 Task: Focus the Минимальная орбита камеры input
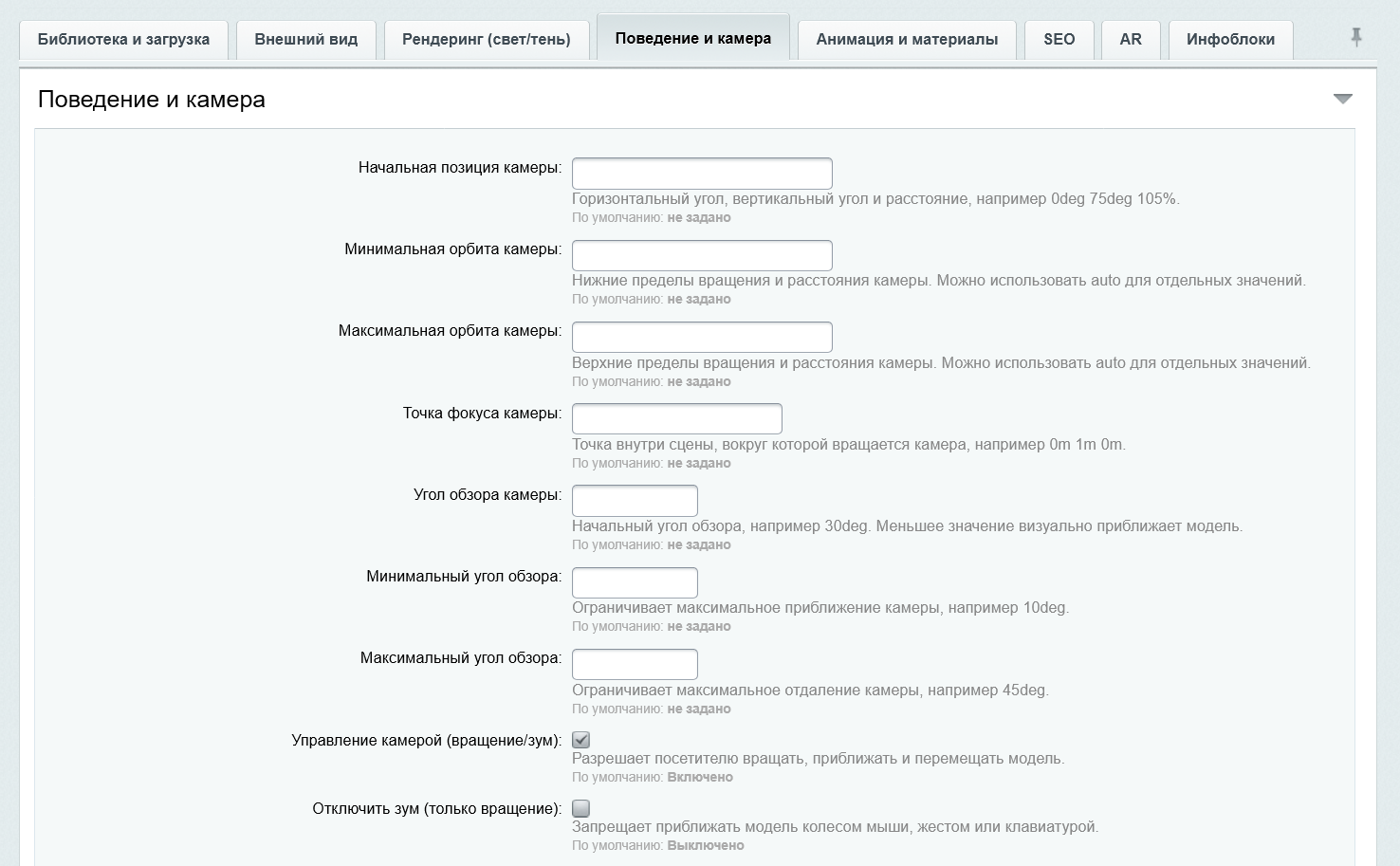click(x=702, y=255)
